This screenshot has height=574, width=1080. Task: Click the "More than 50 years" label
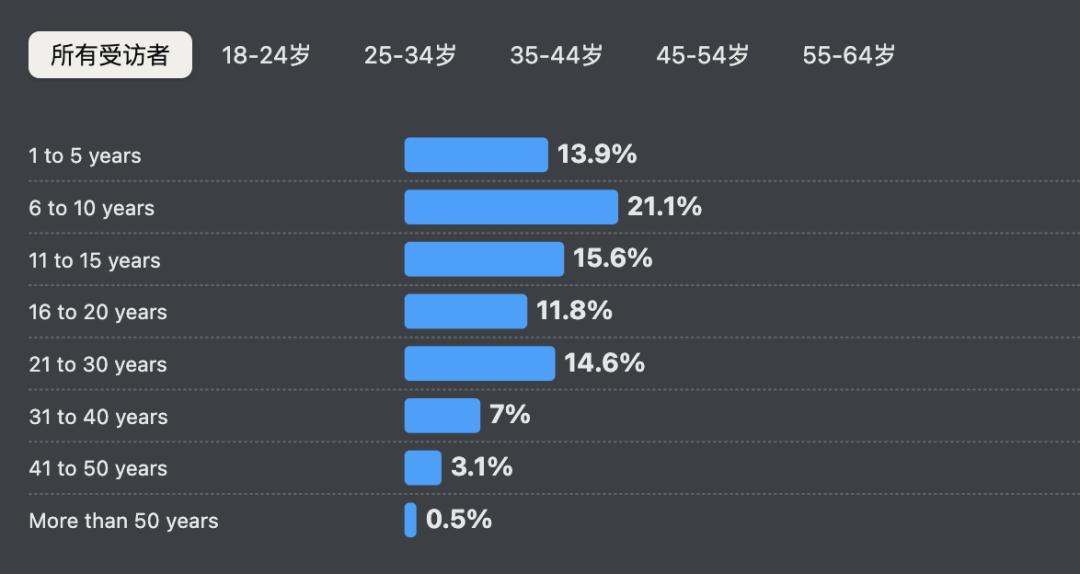(x=123, y=521)
